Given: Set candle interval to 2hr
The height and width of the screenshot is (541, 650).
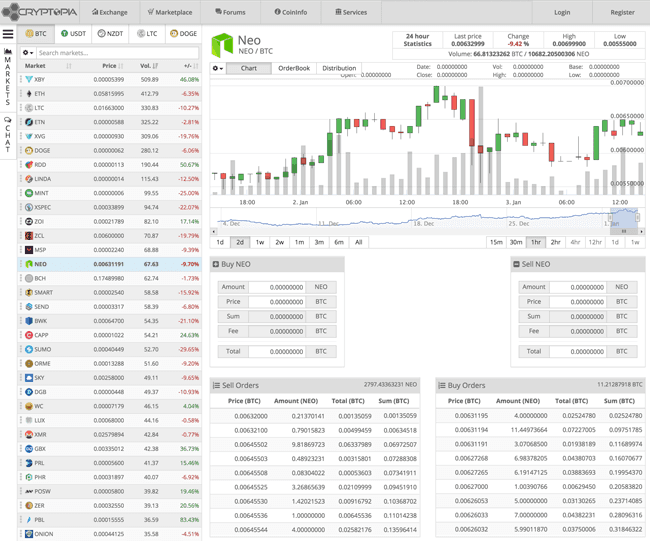Looking at the screenshot, I should coord(555,242).
